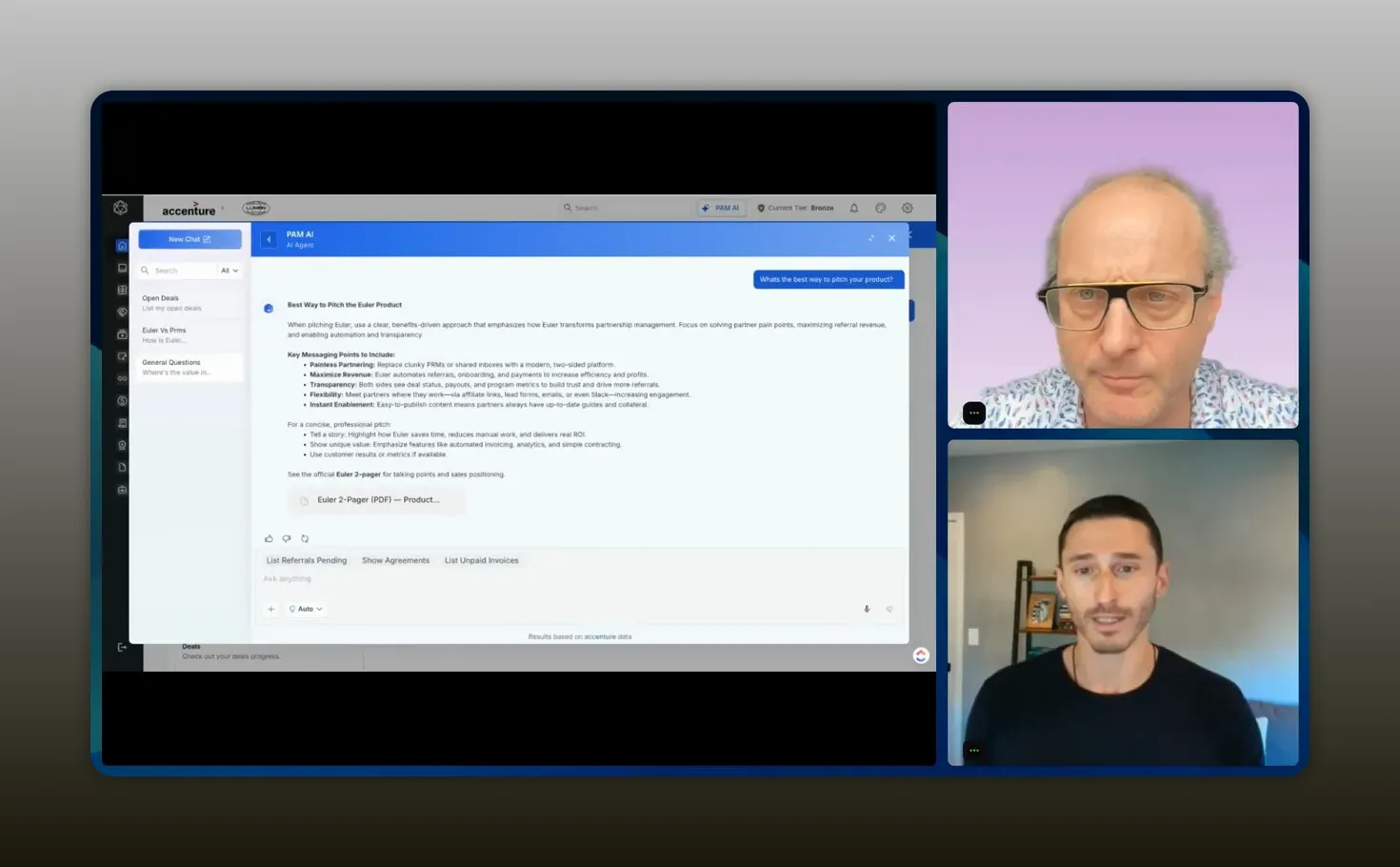This screenshot has height=867, width=1400.
Task: Focus the chat list Search field
Action: 178,271
